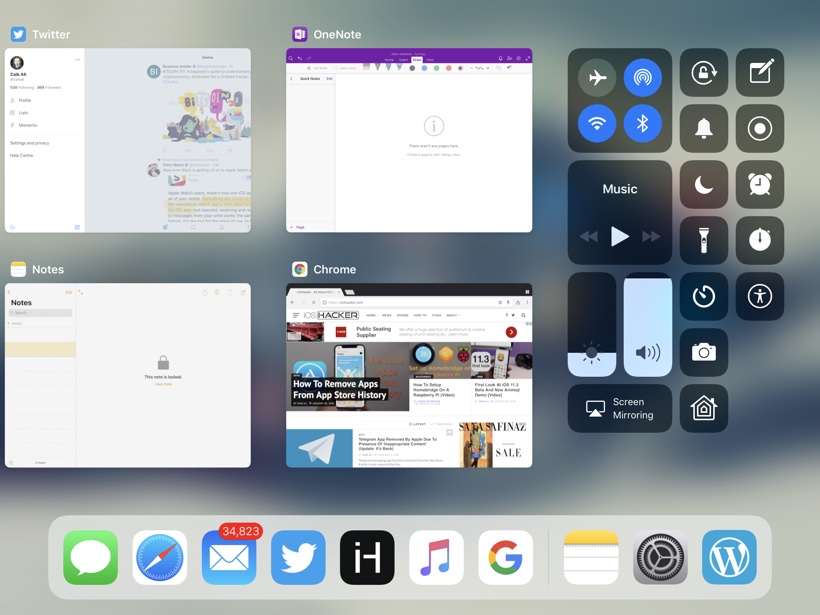Open WordPress from the dock
820x615 pixels.
730,557
